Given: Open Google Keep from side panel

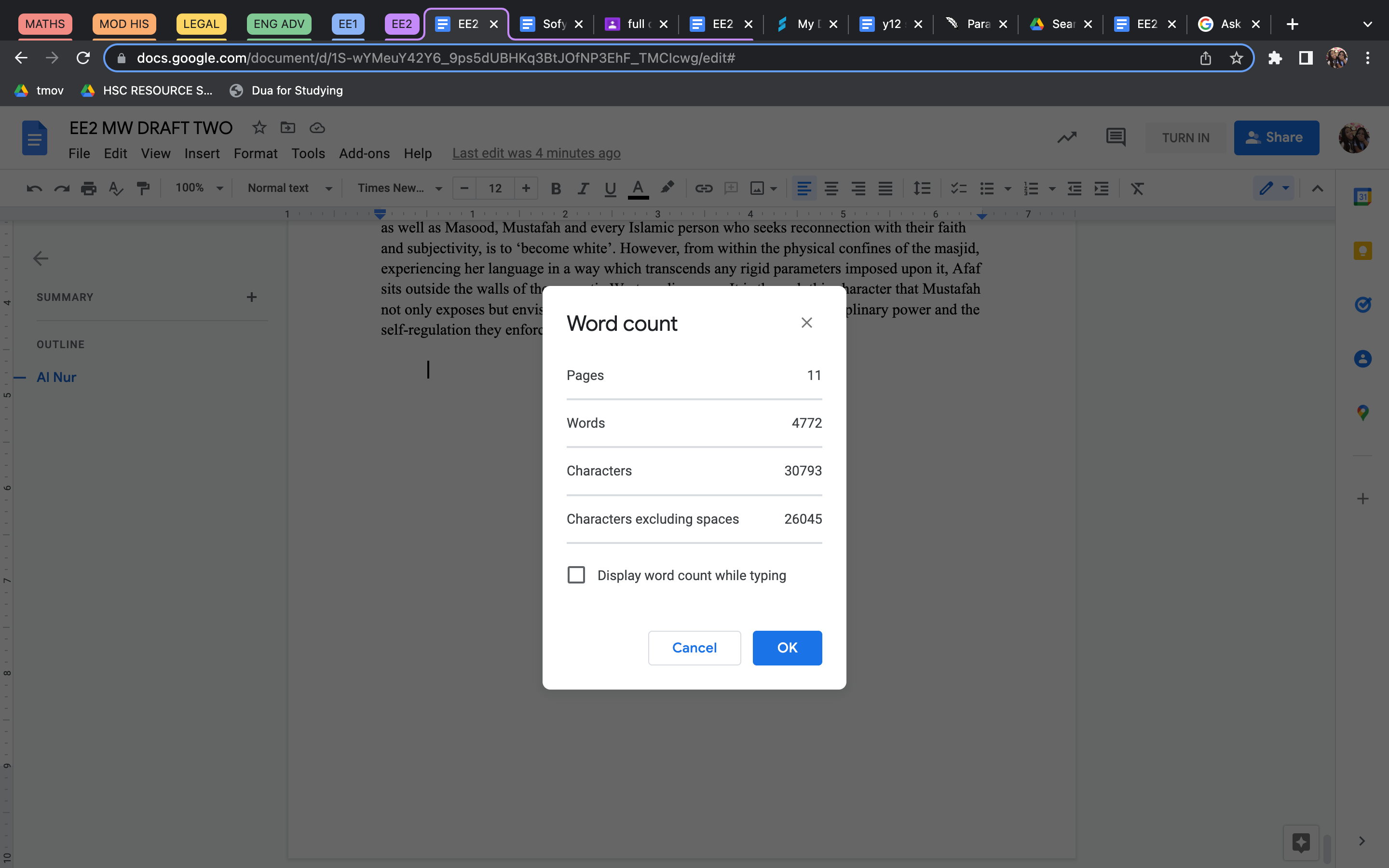Looking at the screenshot, I should [x=1362, y=251].
